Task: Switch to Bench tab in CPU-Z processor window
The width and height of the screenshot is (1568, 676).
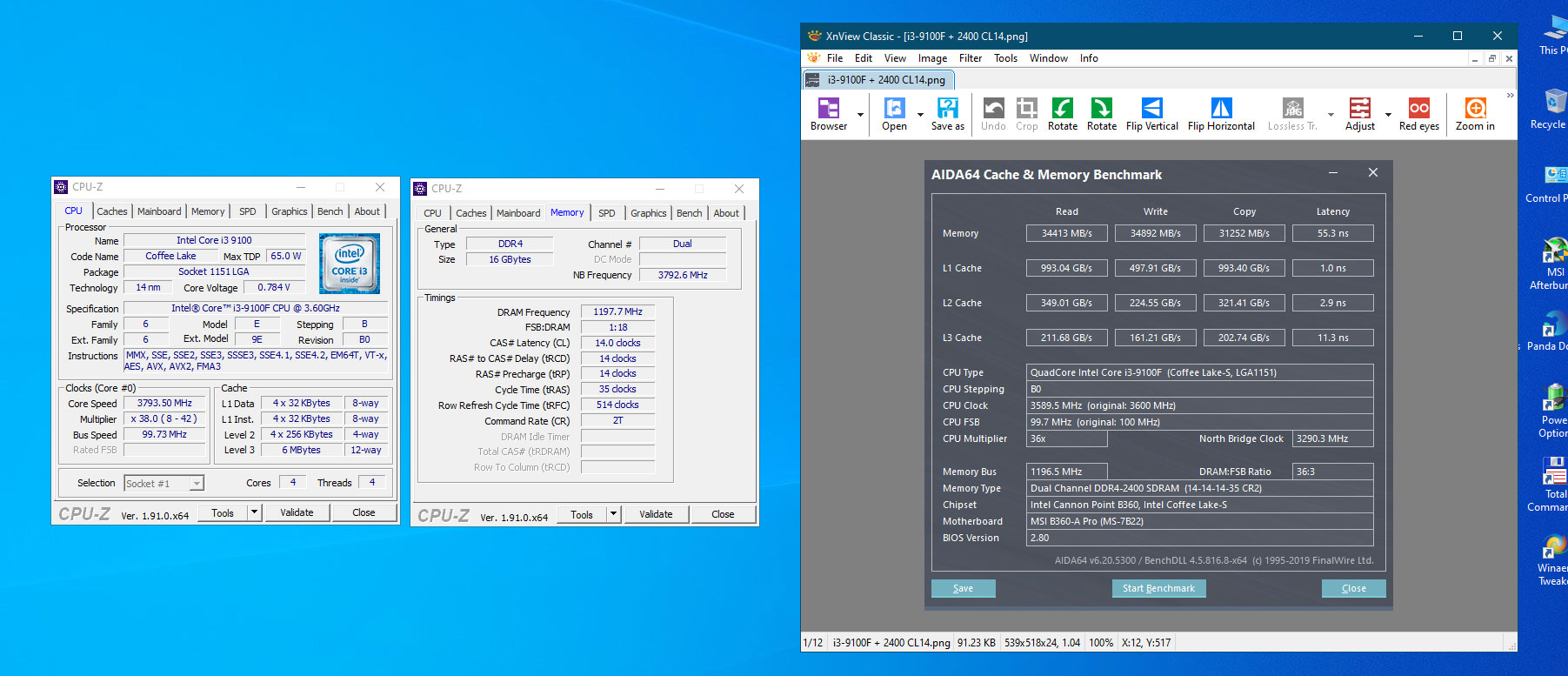Action: (x=330, y=211)
